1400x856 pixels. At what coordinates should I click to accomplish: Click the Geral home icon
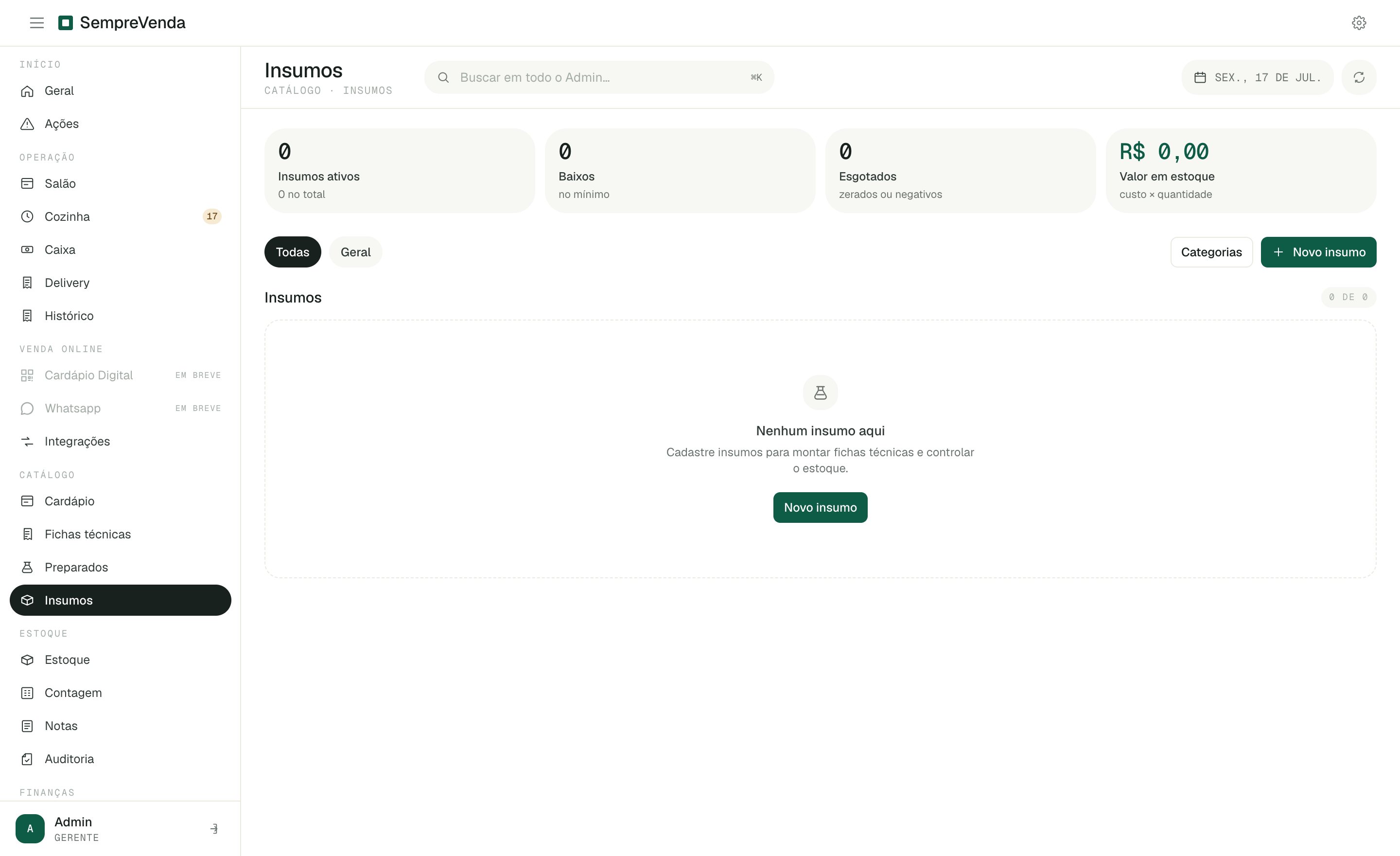click(27, 91)
